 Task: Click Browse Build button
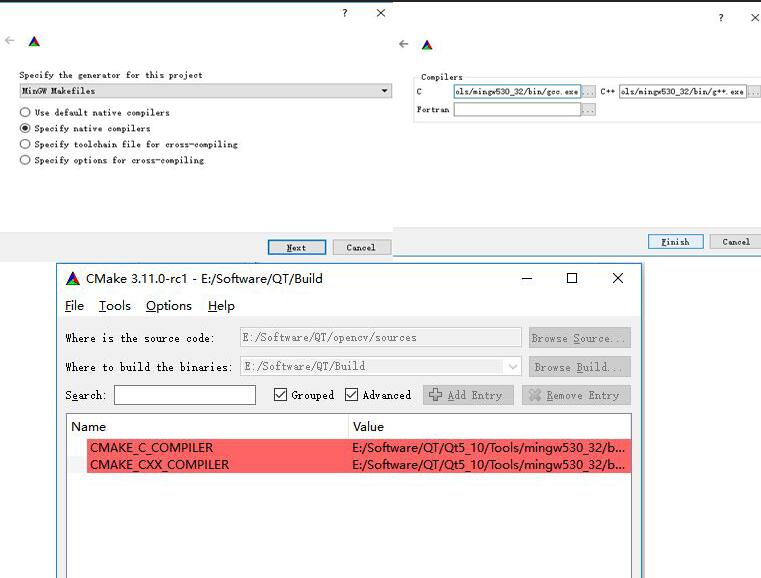(x=579, y=367)
